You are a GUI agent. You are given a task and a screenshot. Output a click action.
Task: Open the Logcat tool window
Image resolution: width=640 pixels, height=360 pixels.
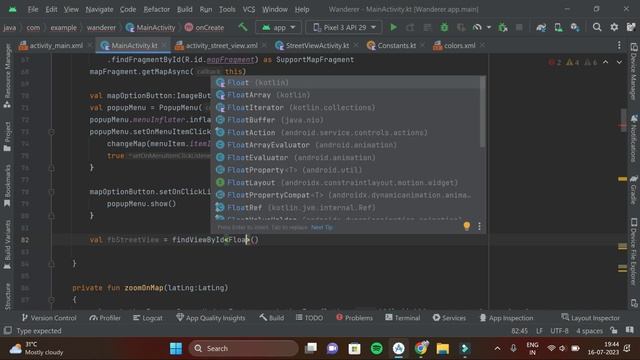click(x=148, y=318)
